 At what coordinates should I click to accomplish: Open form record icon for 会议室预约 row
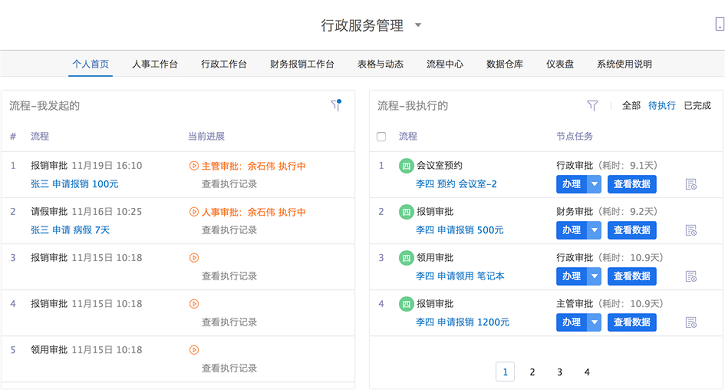click(691, 184)
